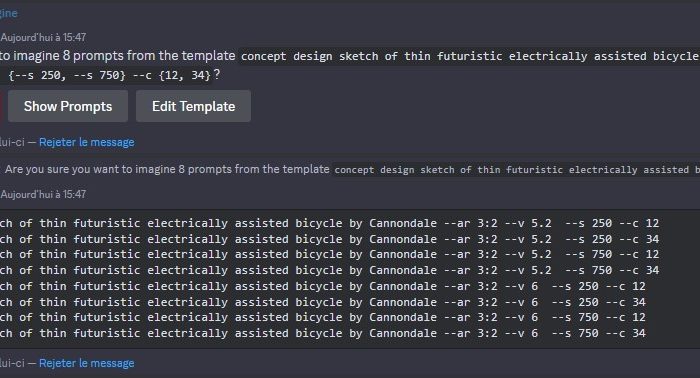Click the '{--s 250, --s 750} --c {12, 34}' code
Screen dimensions: 700x378
pos(109,75)
